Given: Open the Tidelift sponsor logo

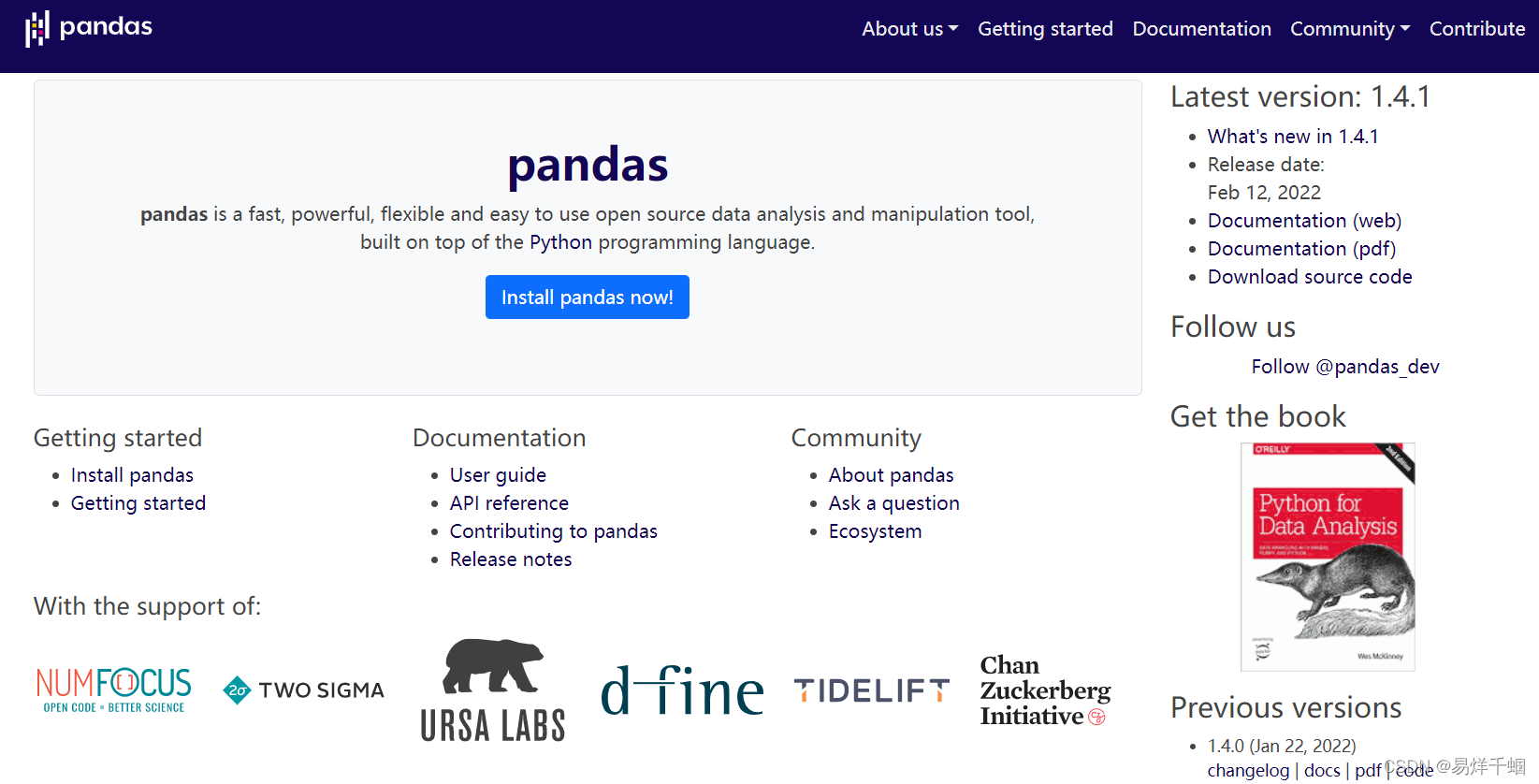Looking at the screenshot, I should point(871,690).
